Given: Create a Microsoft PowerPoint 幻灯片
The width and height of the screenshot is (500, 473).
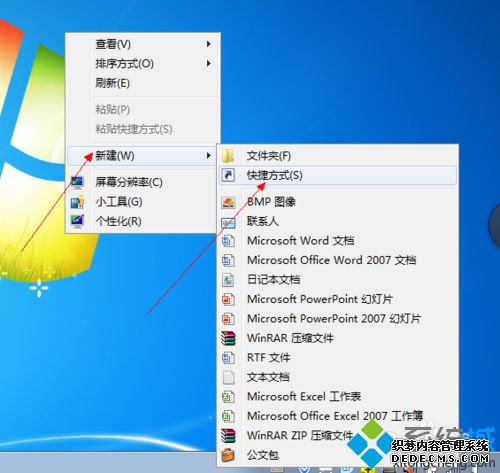Looking at the screenshot, I should click(x=338, y=299).
